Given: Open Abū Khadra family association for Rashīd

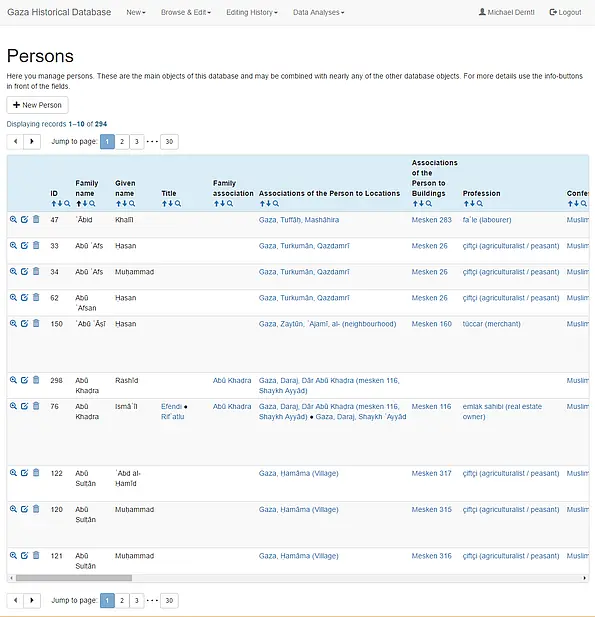Looking at the screenshot, I should (x=232, y=381).
